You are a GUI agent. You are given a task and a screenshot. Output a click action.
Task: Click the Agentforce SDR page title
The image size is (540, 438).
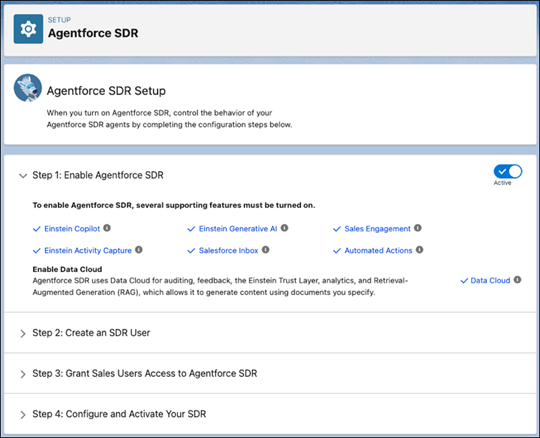pos(93,33)
